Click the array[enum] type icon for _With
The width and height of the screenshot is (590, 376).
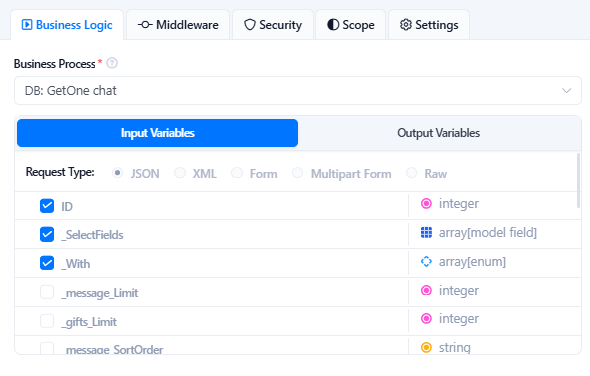[426, 261]
